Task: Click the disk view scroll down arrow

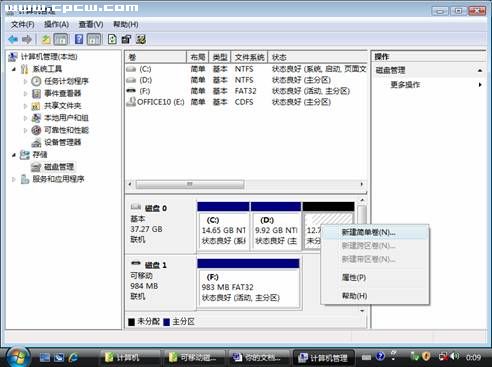Action: pos(362,311)
